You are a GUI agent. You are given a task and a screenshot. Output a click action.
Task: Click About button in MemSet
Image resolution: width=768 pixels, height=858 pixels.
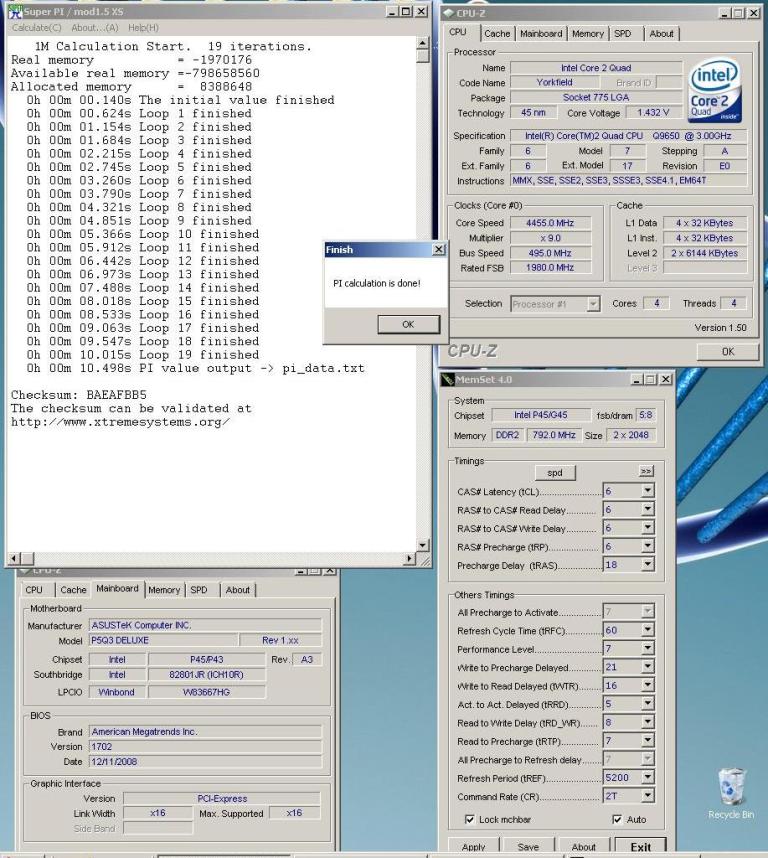pyautogui.click(x=584, y=846)
